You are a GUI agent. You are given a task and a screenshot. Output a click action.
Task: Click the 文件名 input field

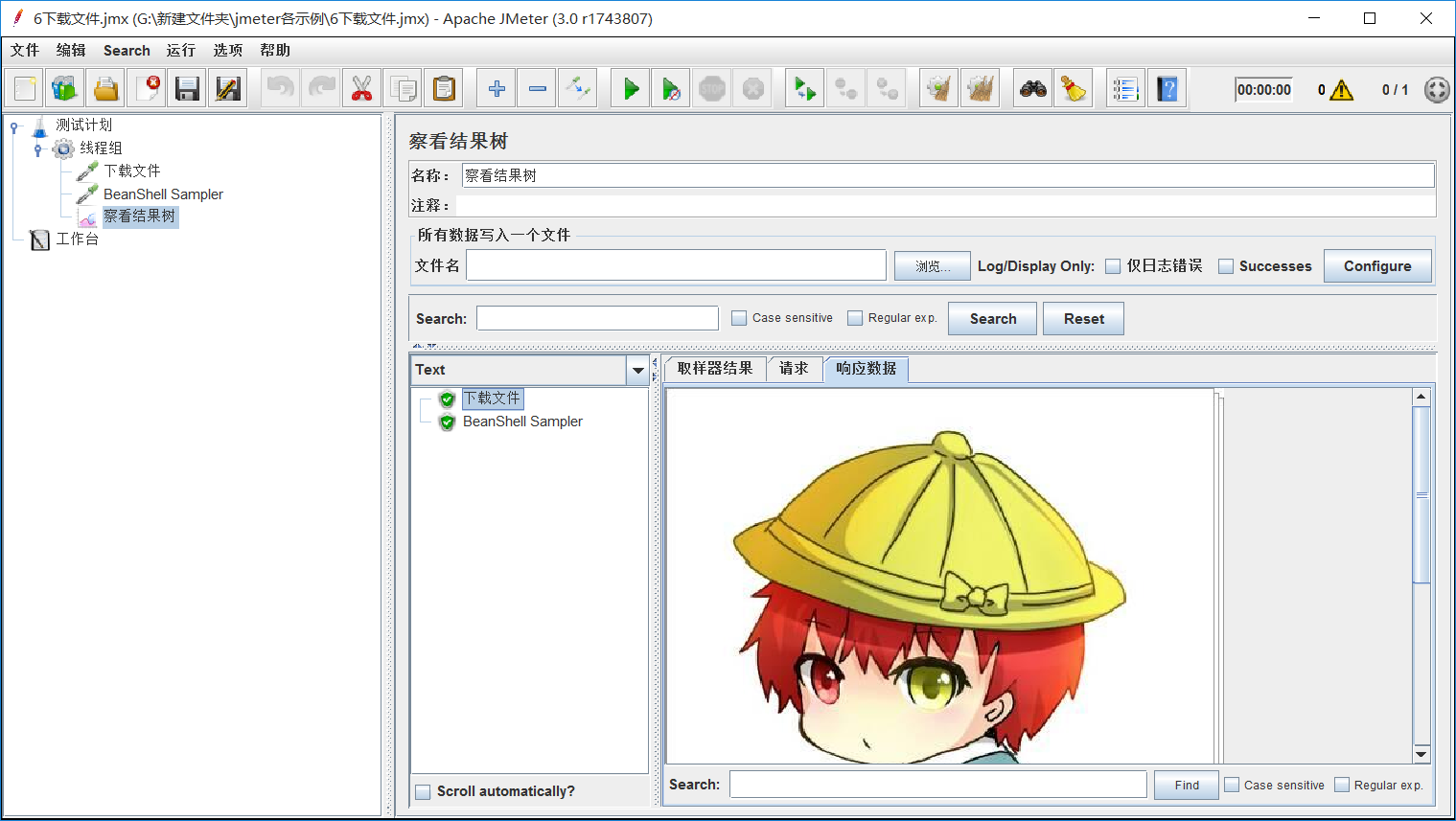676,265
